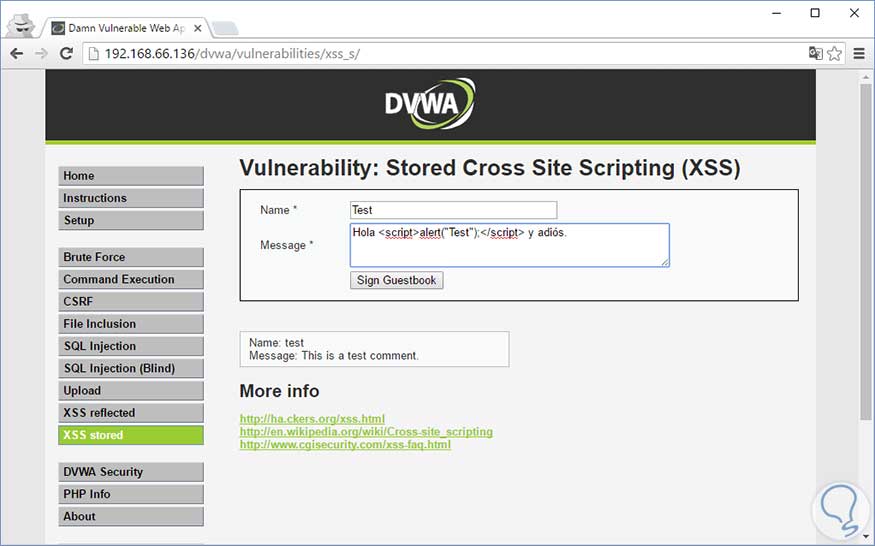The height and width of the screenshot is (546, 875).
Task: Click inside the Message textarea
Action: (509, 245)
